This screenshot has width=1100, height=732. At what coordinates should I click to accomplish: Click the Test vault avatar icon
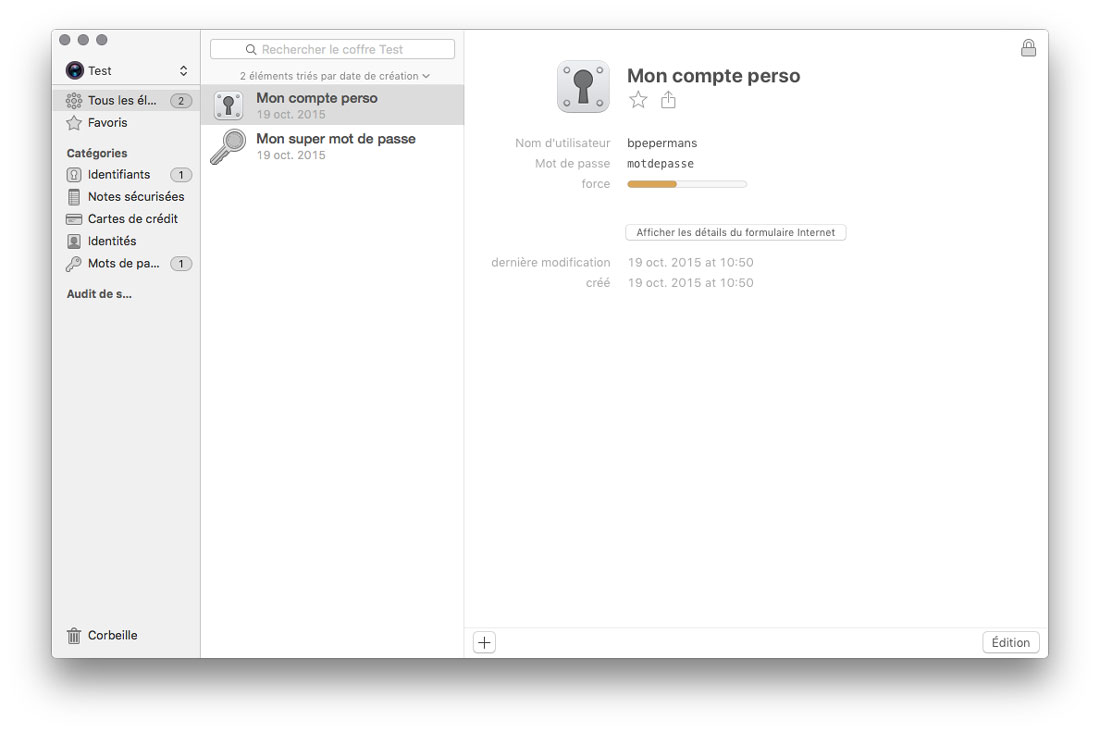74,70
